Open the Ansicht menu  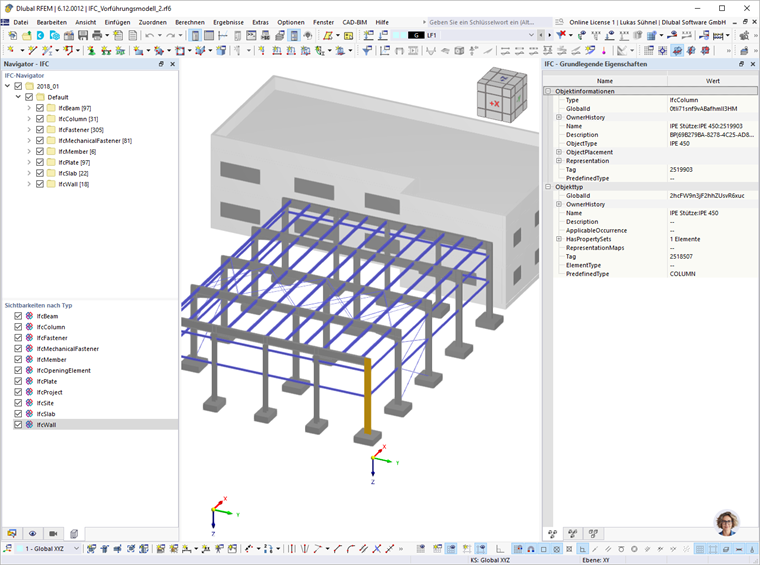coord(86,22)
